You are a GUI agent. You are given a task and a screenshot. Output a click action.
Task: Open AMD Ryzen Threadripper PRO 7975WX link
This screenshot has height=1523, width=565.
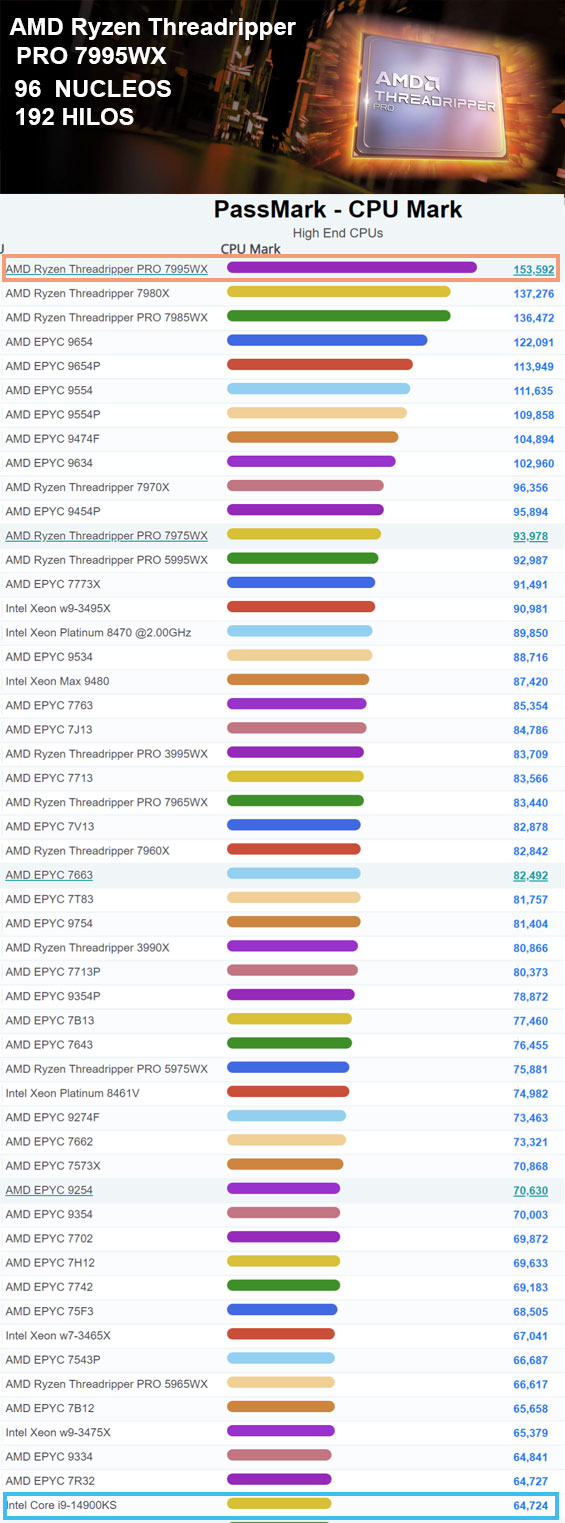[x=107, y=536]
